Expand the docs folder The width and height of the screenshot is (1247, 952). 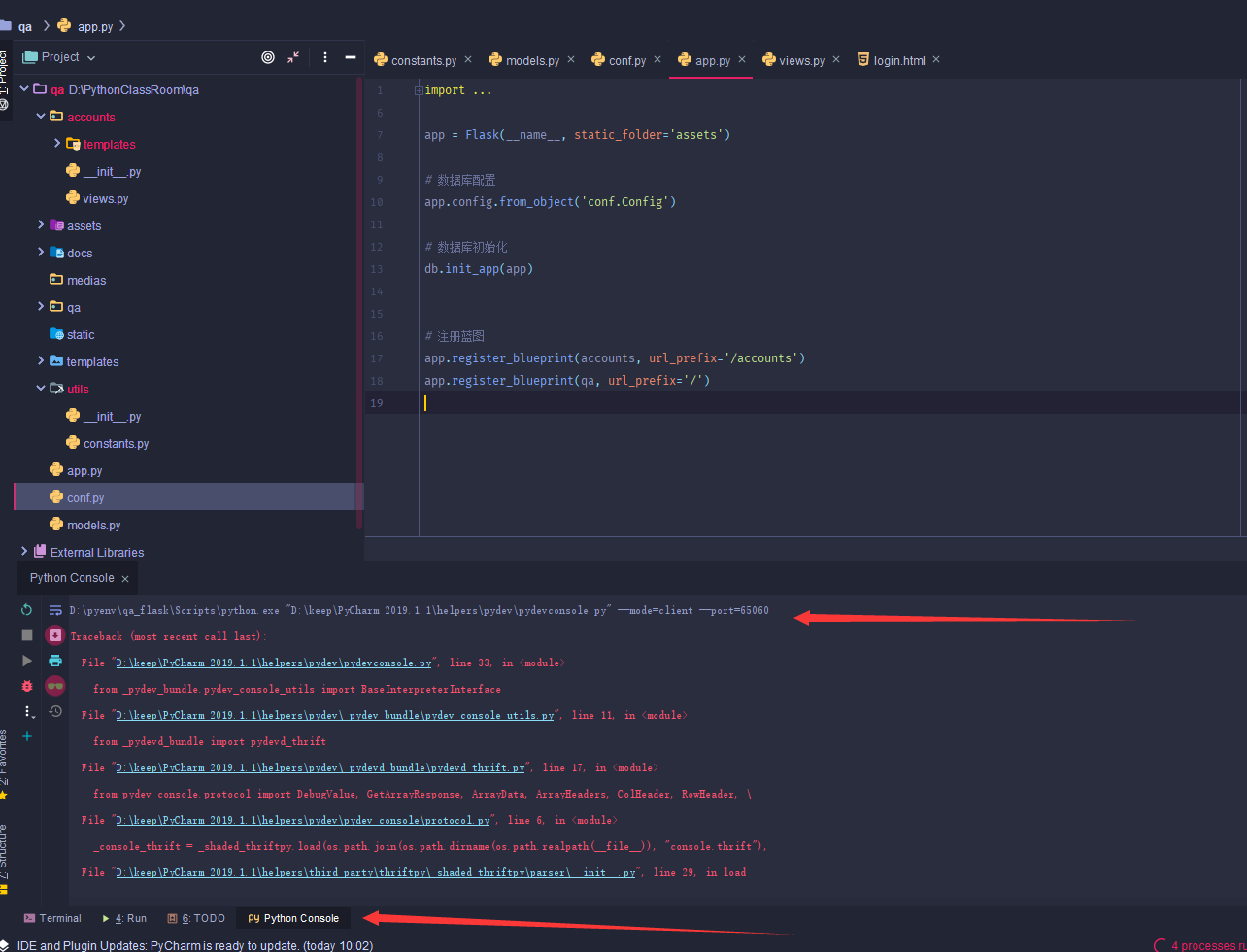coord(41,253)
